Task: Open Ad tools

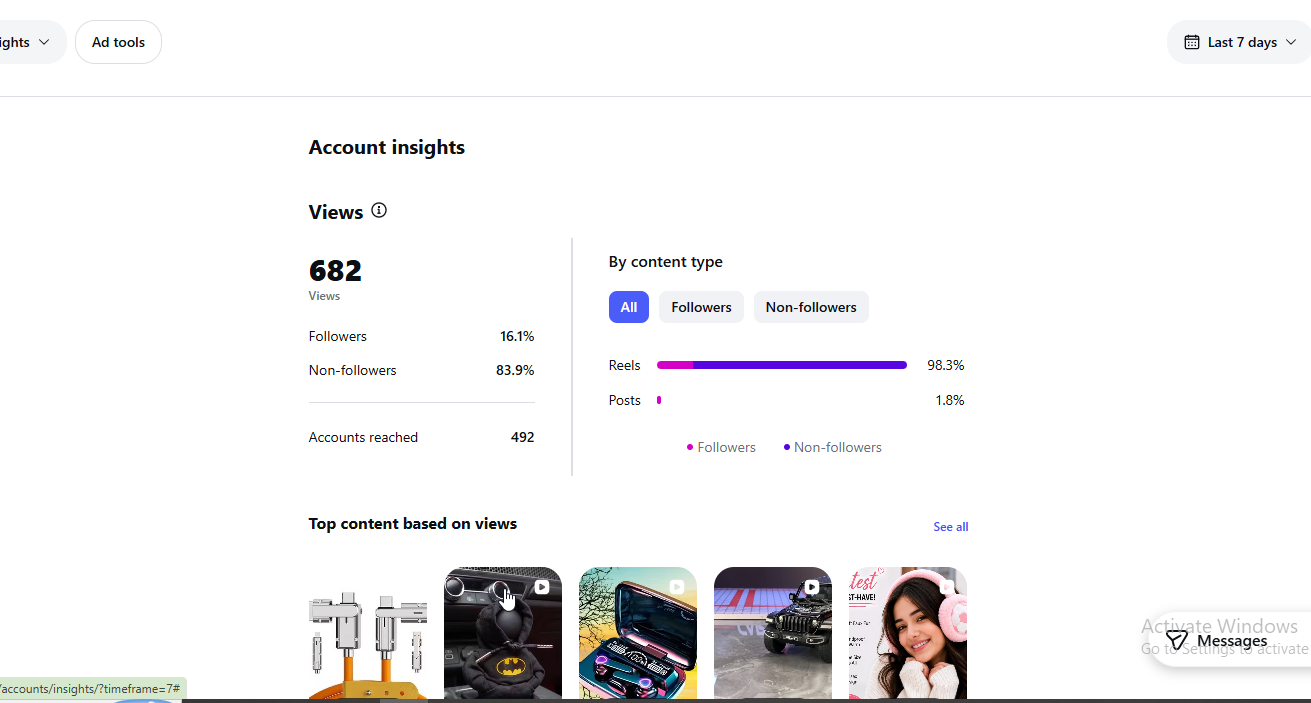Action: pos(118,42)
